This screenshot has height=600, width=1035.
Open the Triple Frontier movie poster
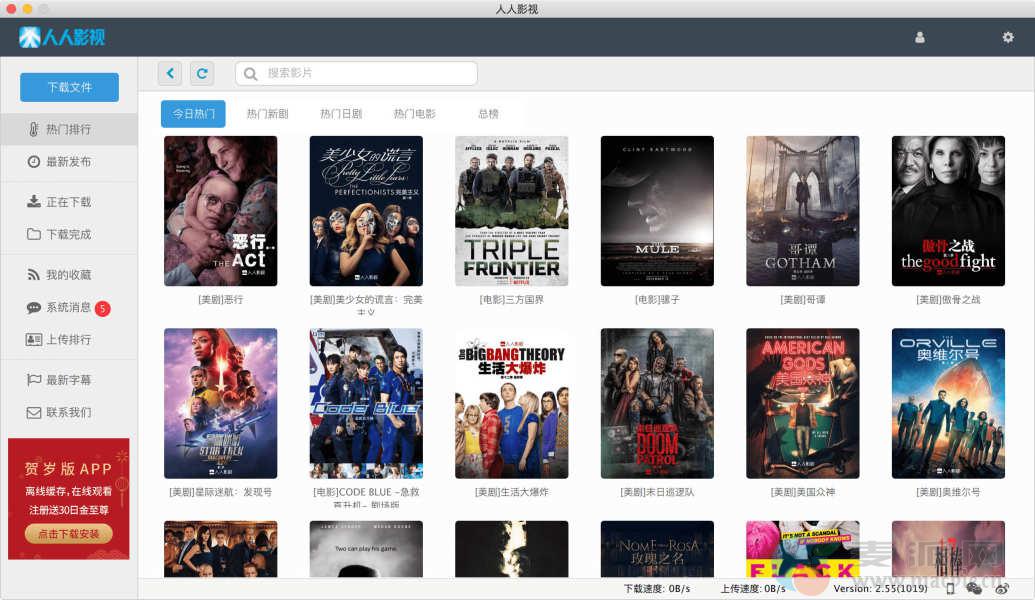click(511, 211)
